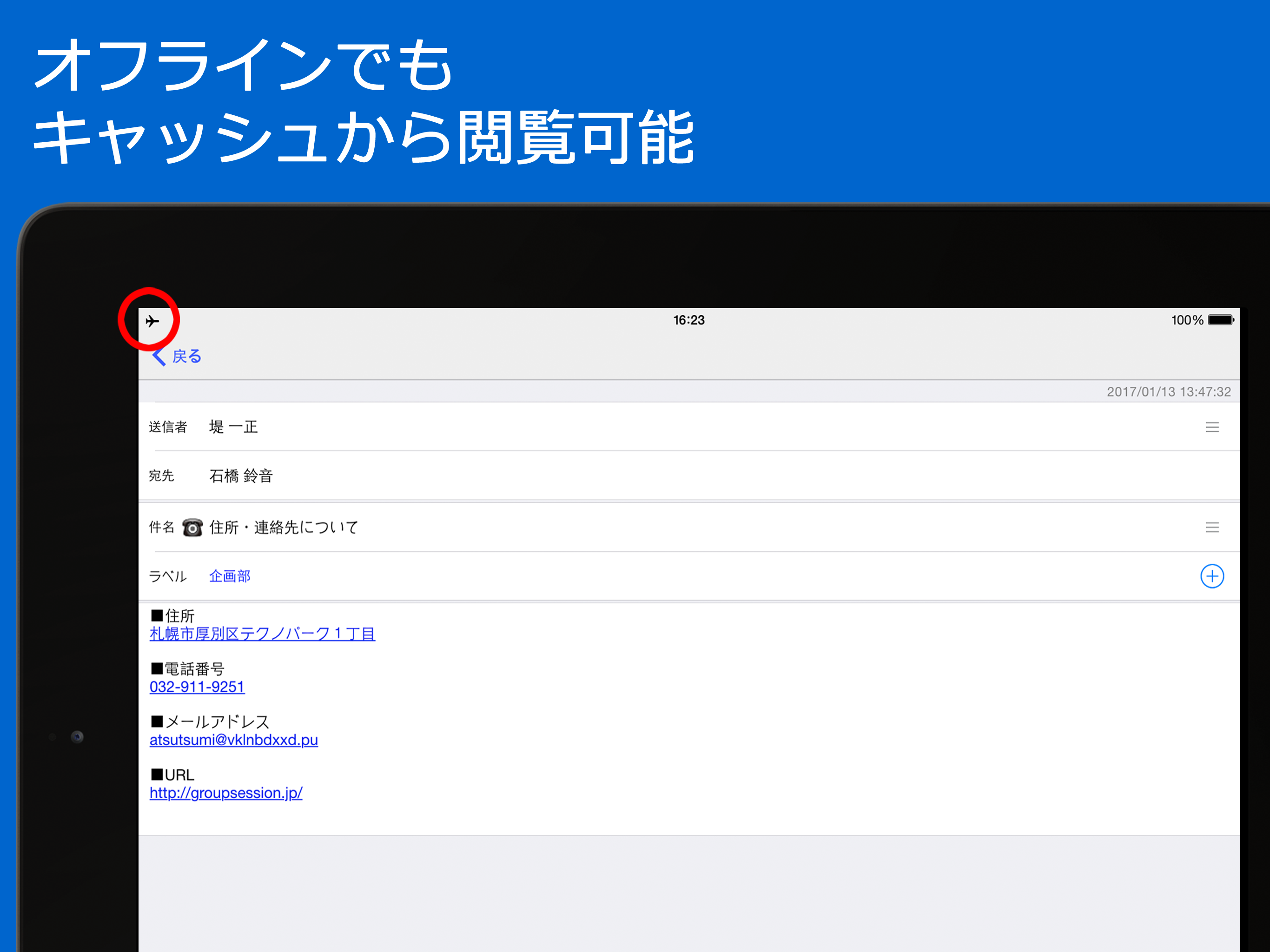Open email link atsutsumi@vklnbdxxd.pu
1270x952 pixels.
234,740
